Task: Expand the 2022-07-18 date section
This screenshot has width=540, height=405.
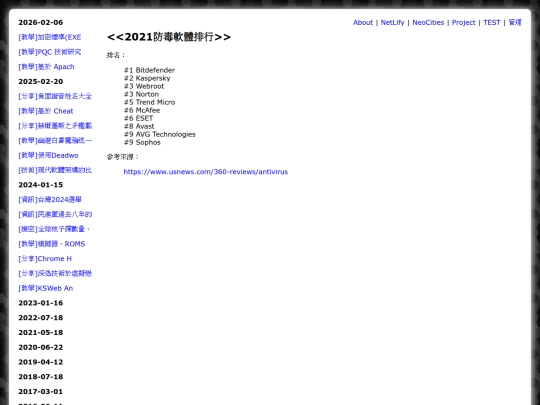Action: (41, 318)
